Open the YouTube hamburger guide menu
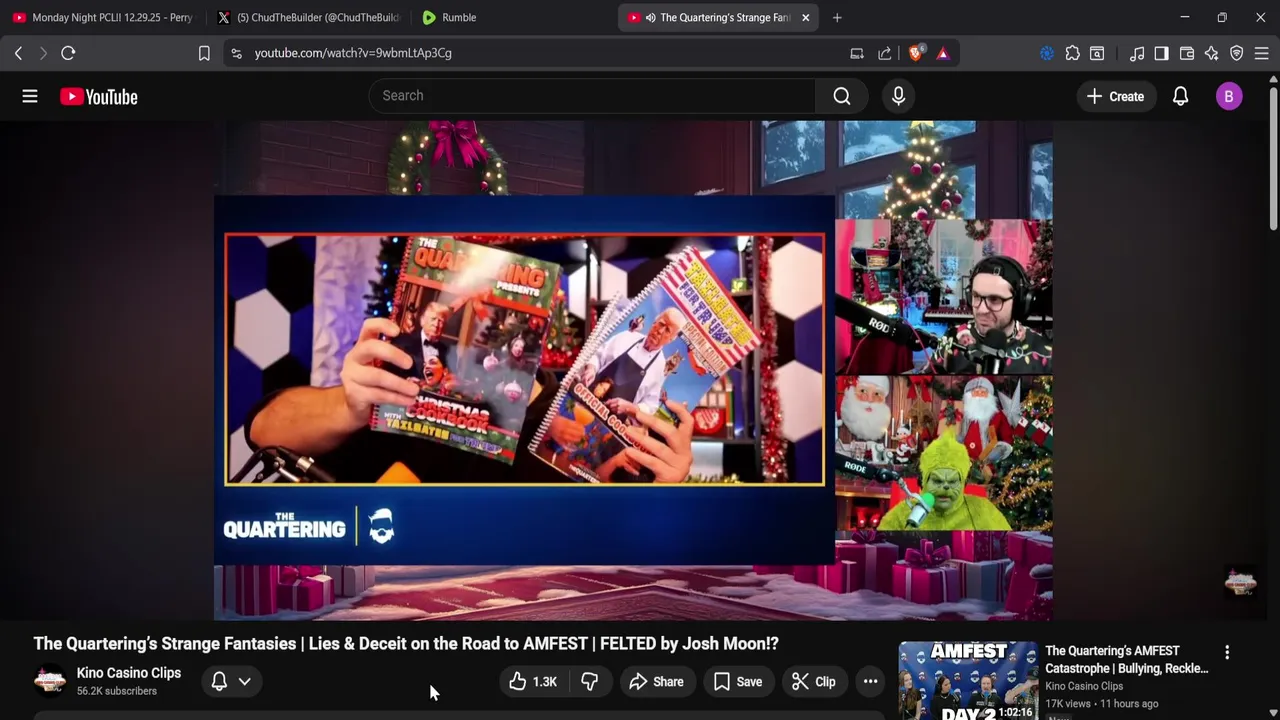The image size is (1280, 720). [30, 96]
